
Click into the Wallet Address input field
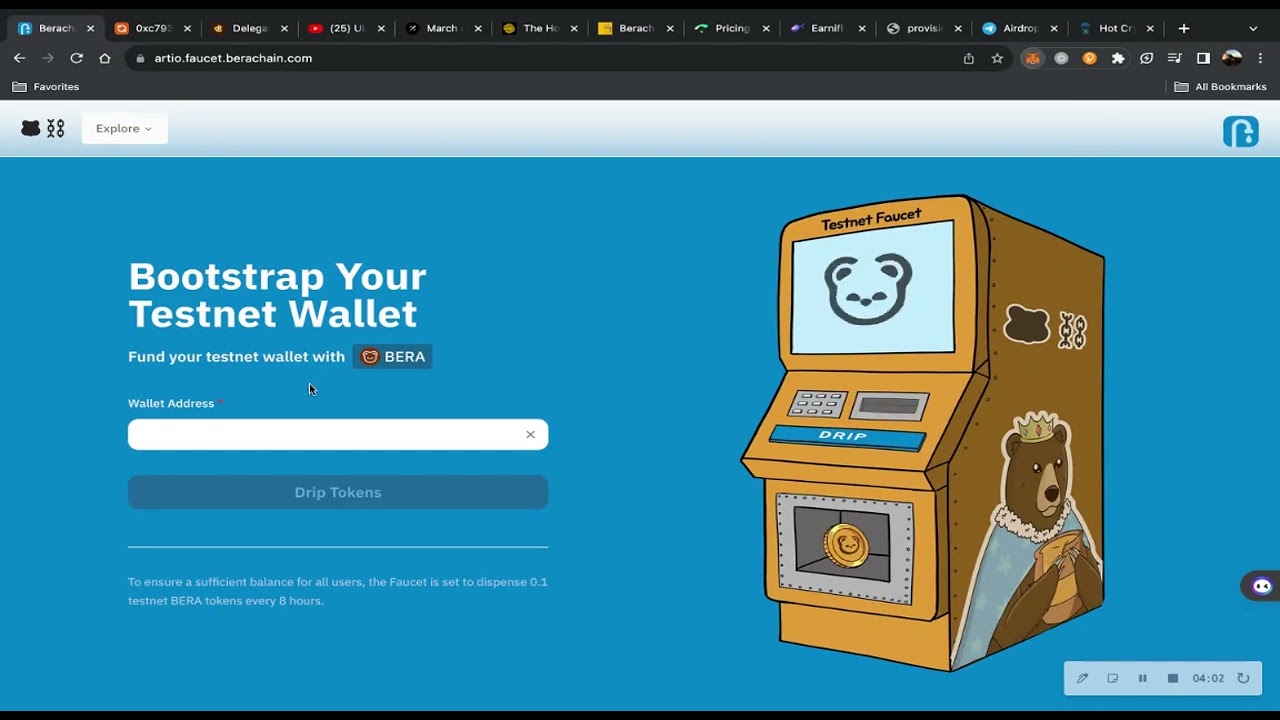click(x=338, y=434)
